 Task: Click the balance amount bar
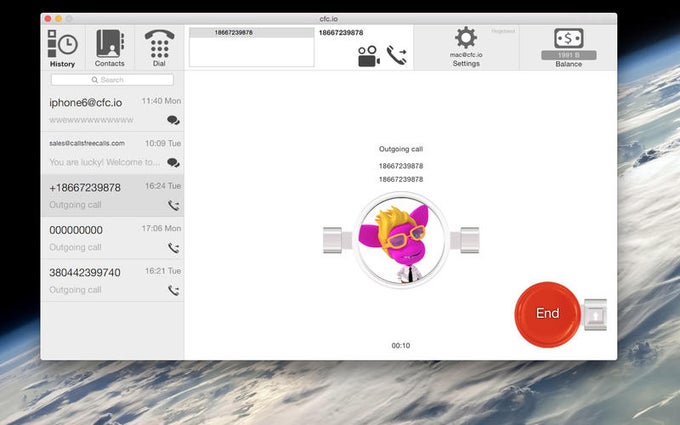click(x=569, y=55)
